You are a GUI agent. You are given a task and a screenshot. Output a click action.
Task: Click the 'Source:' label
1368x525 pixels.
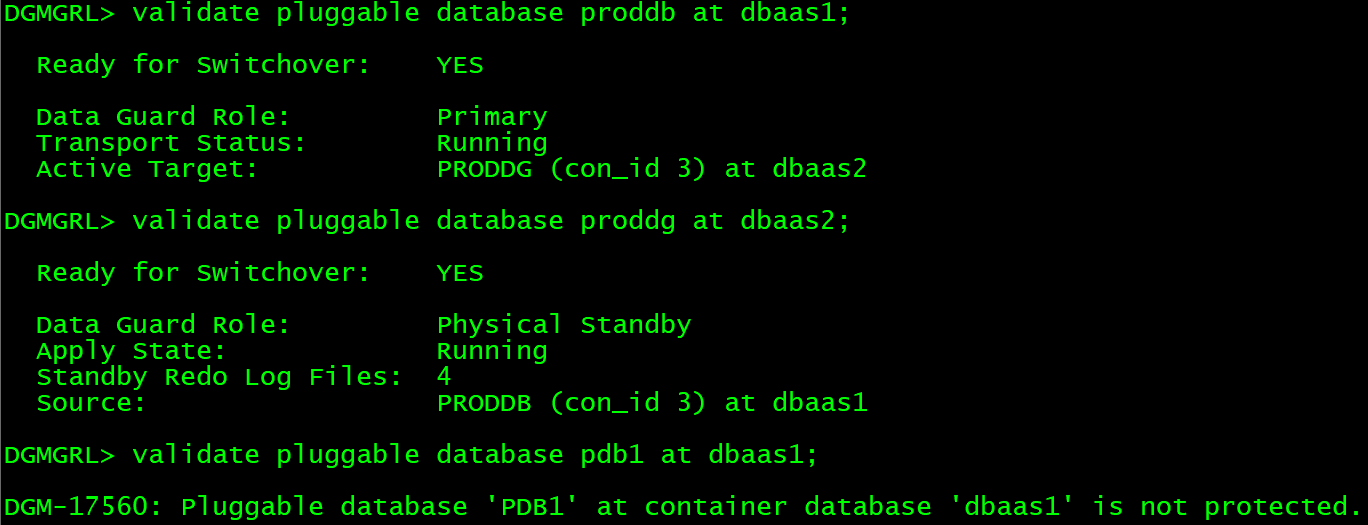click(x=91, y=404)
